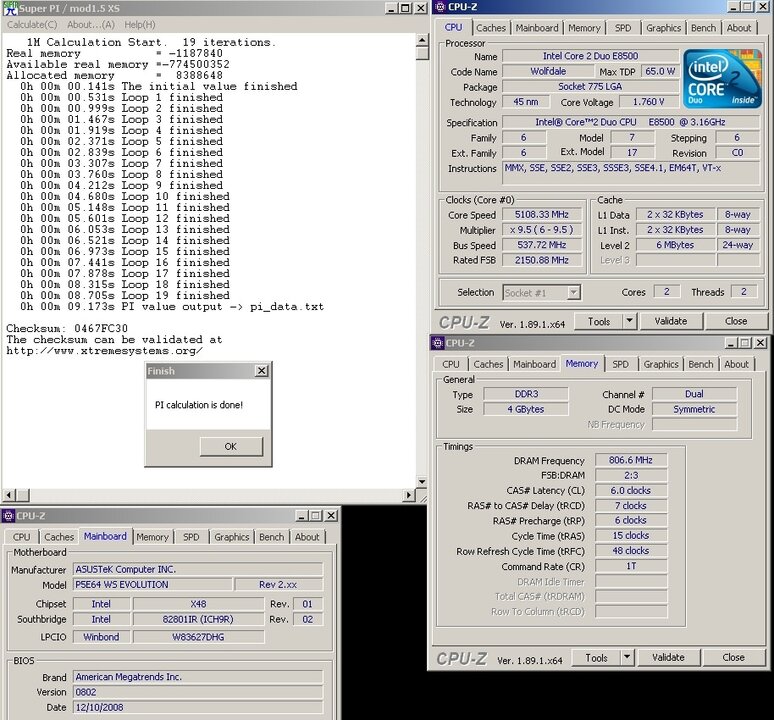The height and width of the screenshot is (720, 774).
Task: Click Command Rate value 1T
Action: click(631, 566)
